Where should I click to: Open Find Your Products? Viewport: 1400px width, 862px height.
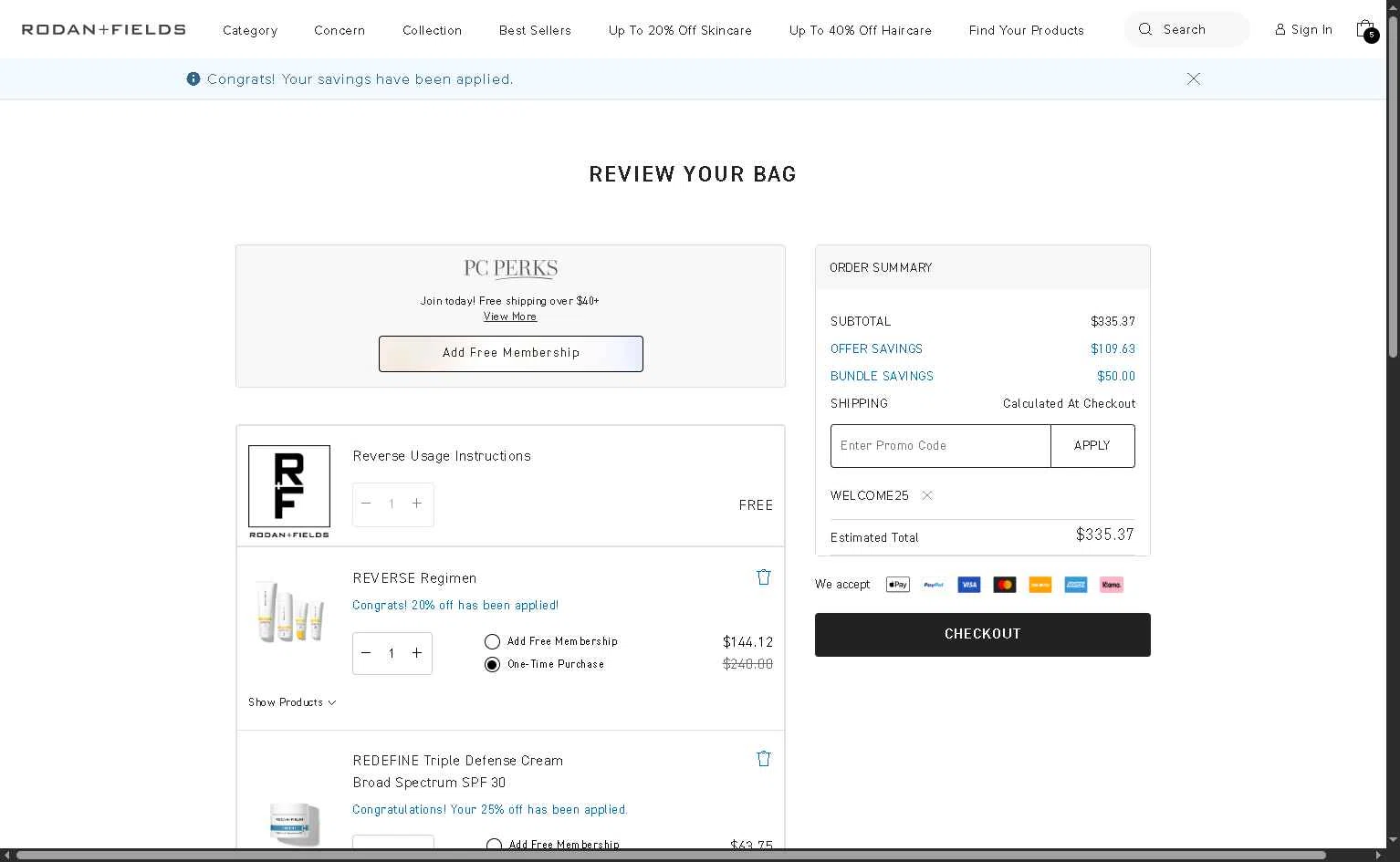[x=1027, y=30]
